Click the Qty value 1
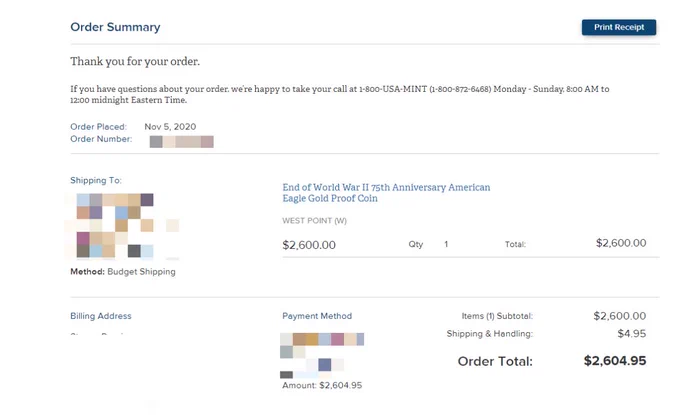Image resolution: width=680 pixels, height=415 pixels. [x=446, y=244]
